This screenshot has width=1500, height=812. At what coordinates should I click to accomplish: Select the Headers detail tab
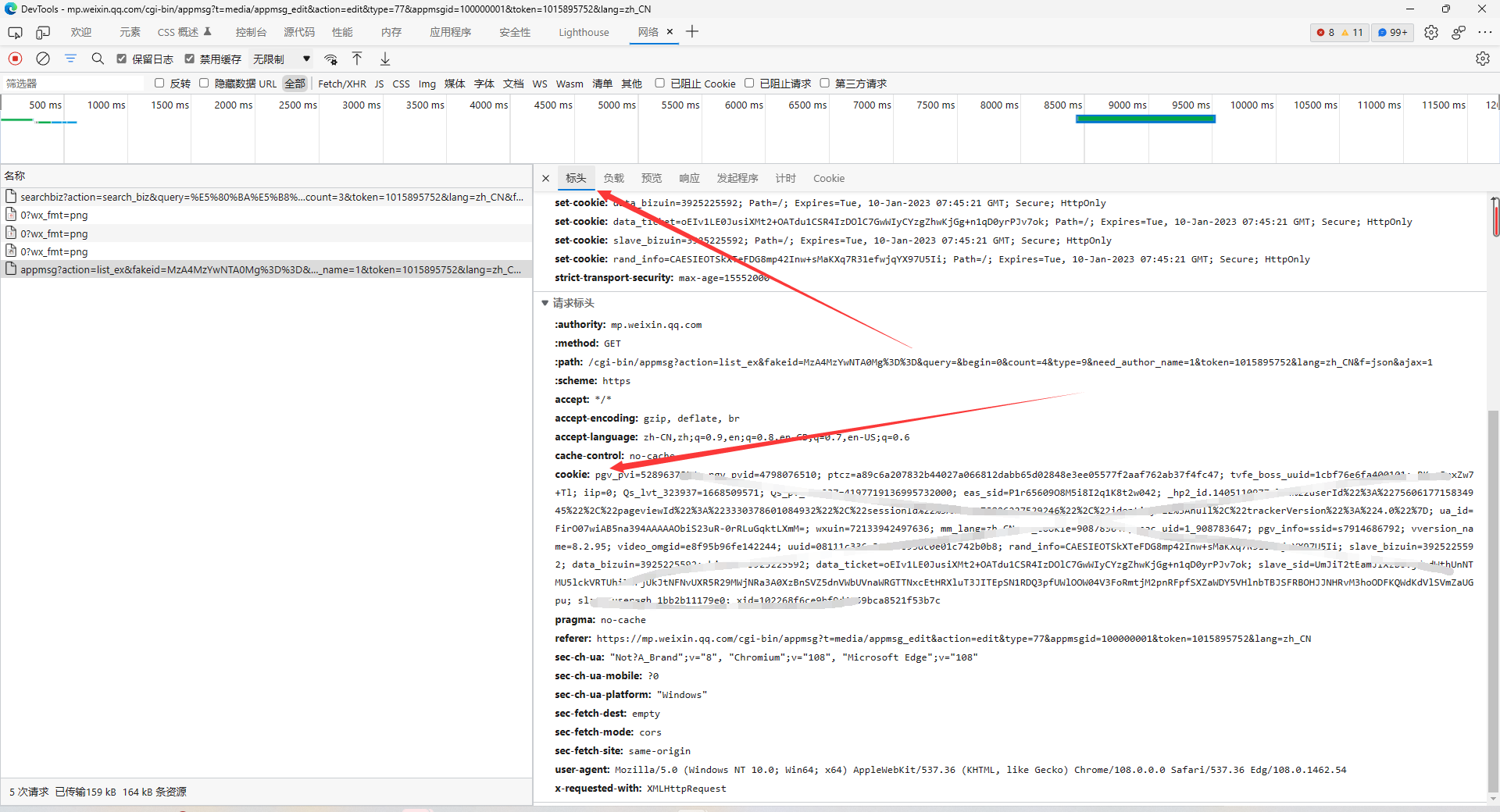(576, 178)
